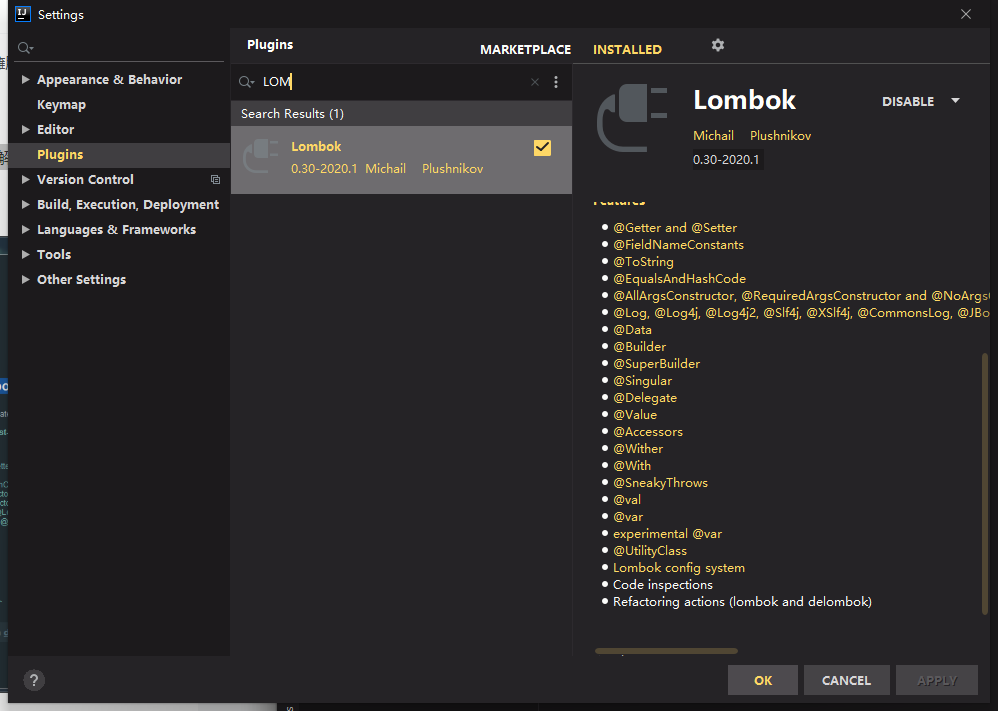
Task: Click the config icon next to Version Control
Action: (215, 179)
